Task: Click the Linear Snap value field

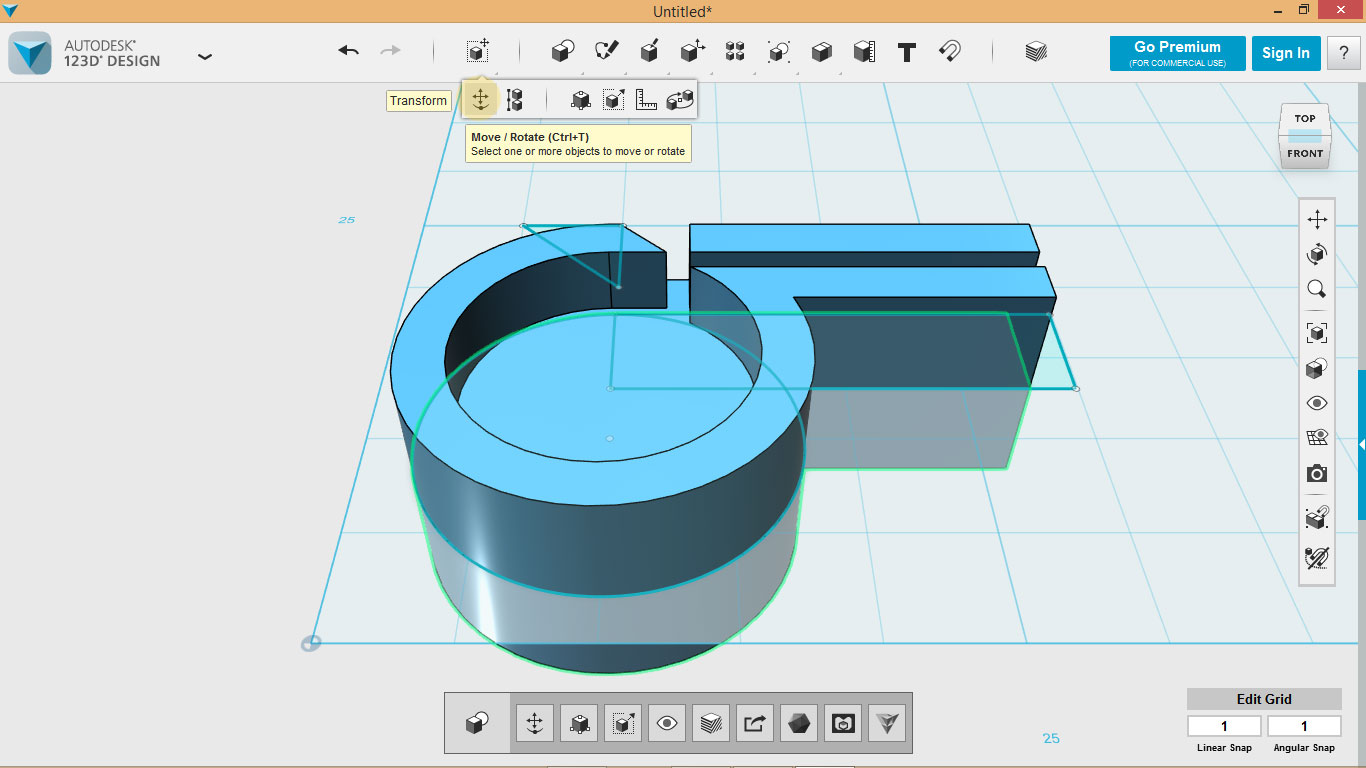Action: 1224,726
